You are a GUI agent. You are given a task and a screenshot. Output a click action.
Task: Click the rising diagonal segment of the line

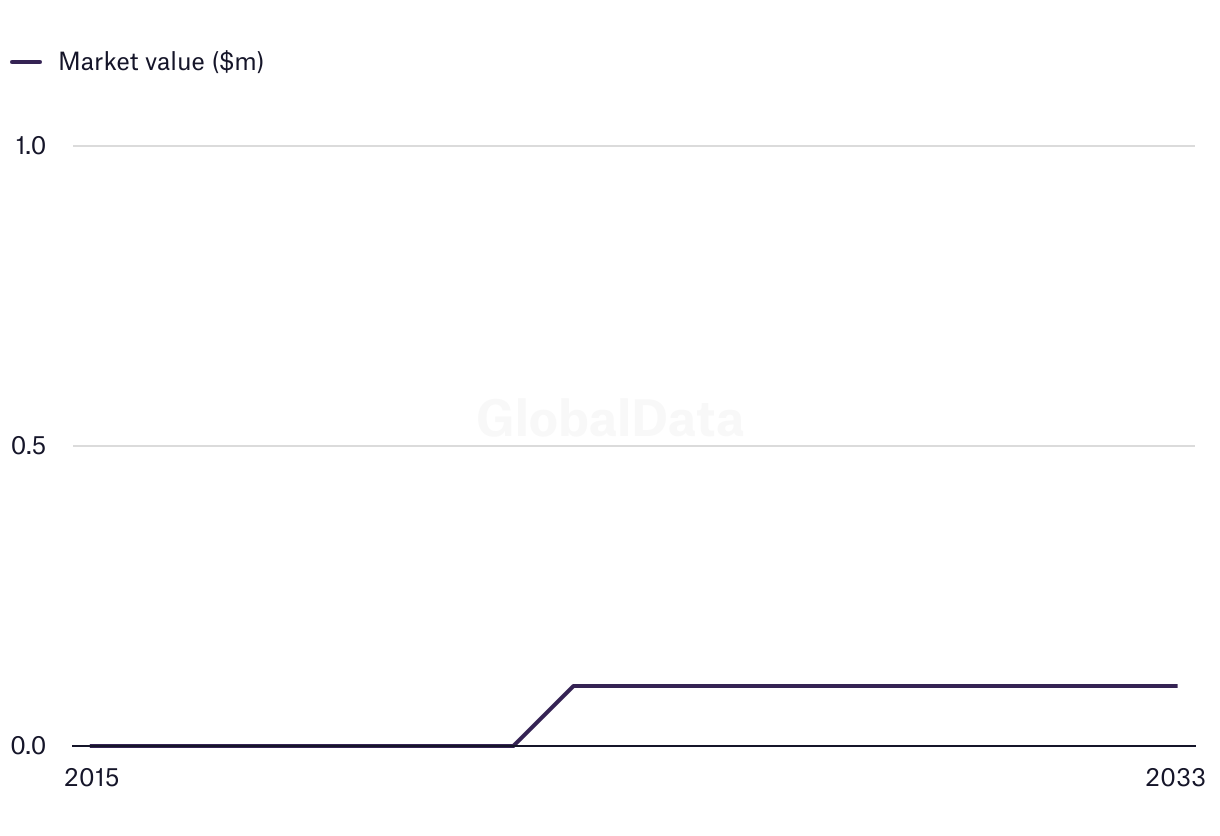[543, 716]
